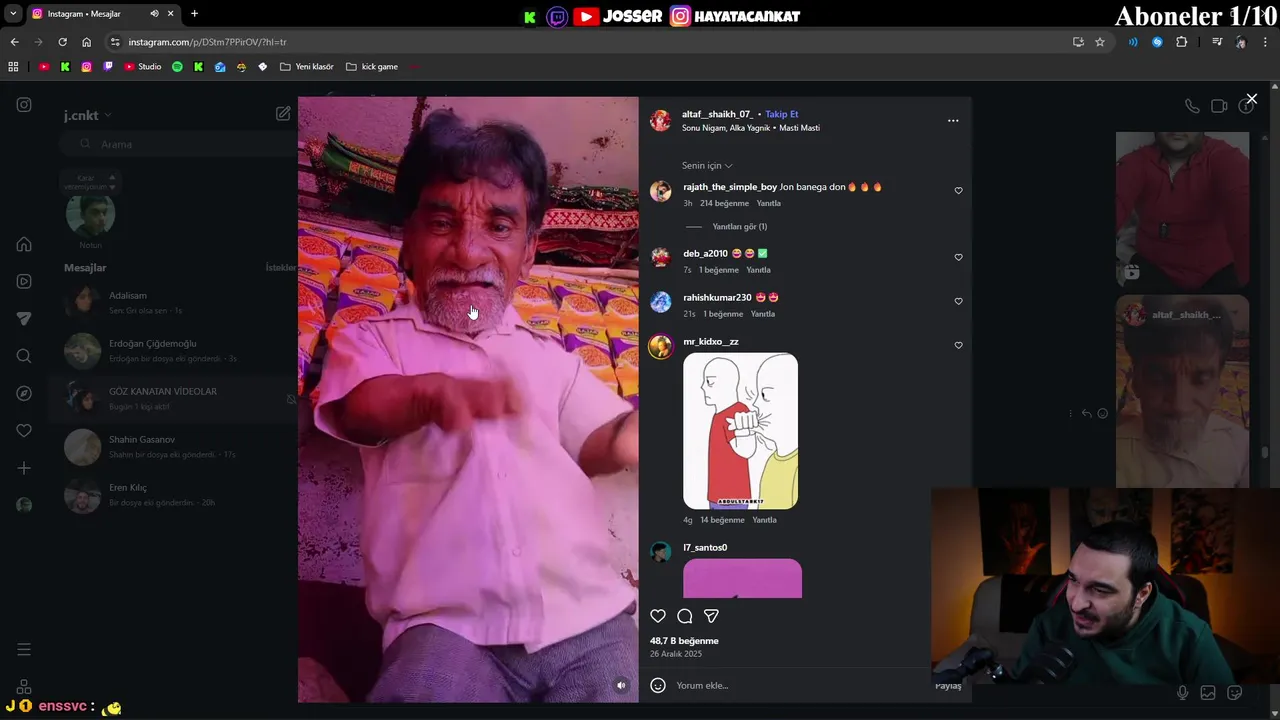The height and width of the screenshot is (720, 1280).
Task: Open Chrome three-dot menu
Action: pyautogui.click(x=1266, y=42)
